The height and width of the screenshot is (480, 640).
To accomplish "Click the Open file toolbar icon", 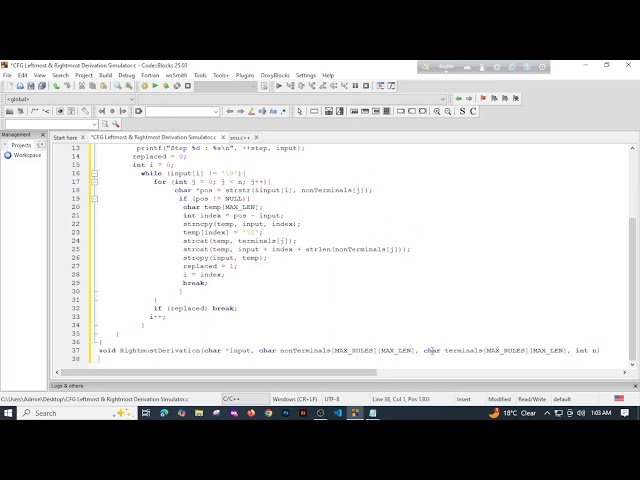I will [x=20, y=86].
